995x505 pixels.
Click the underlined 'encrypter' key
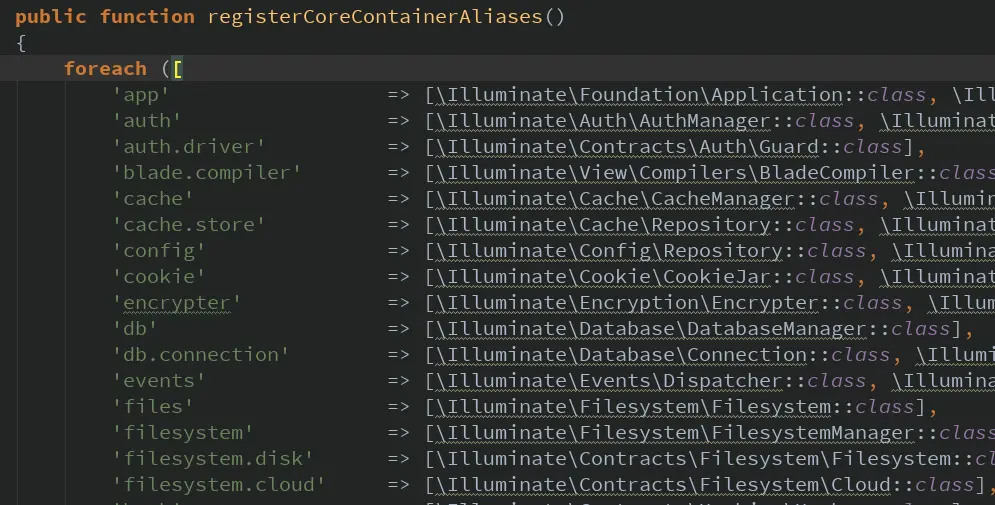coord(176,303)
